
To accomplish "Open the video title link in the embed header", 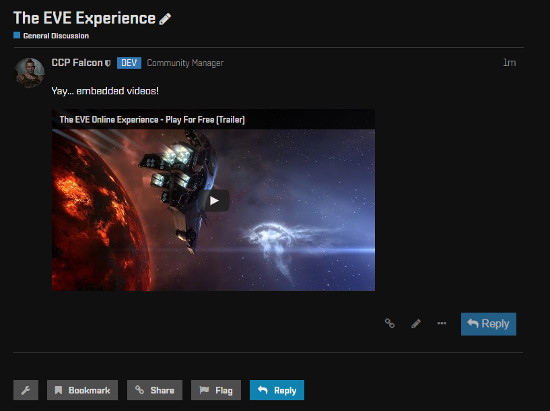I will (152, 120).
